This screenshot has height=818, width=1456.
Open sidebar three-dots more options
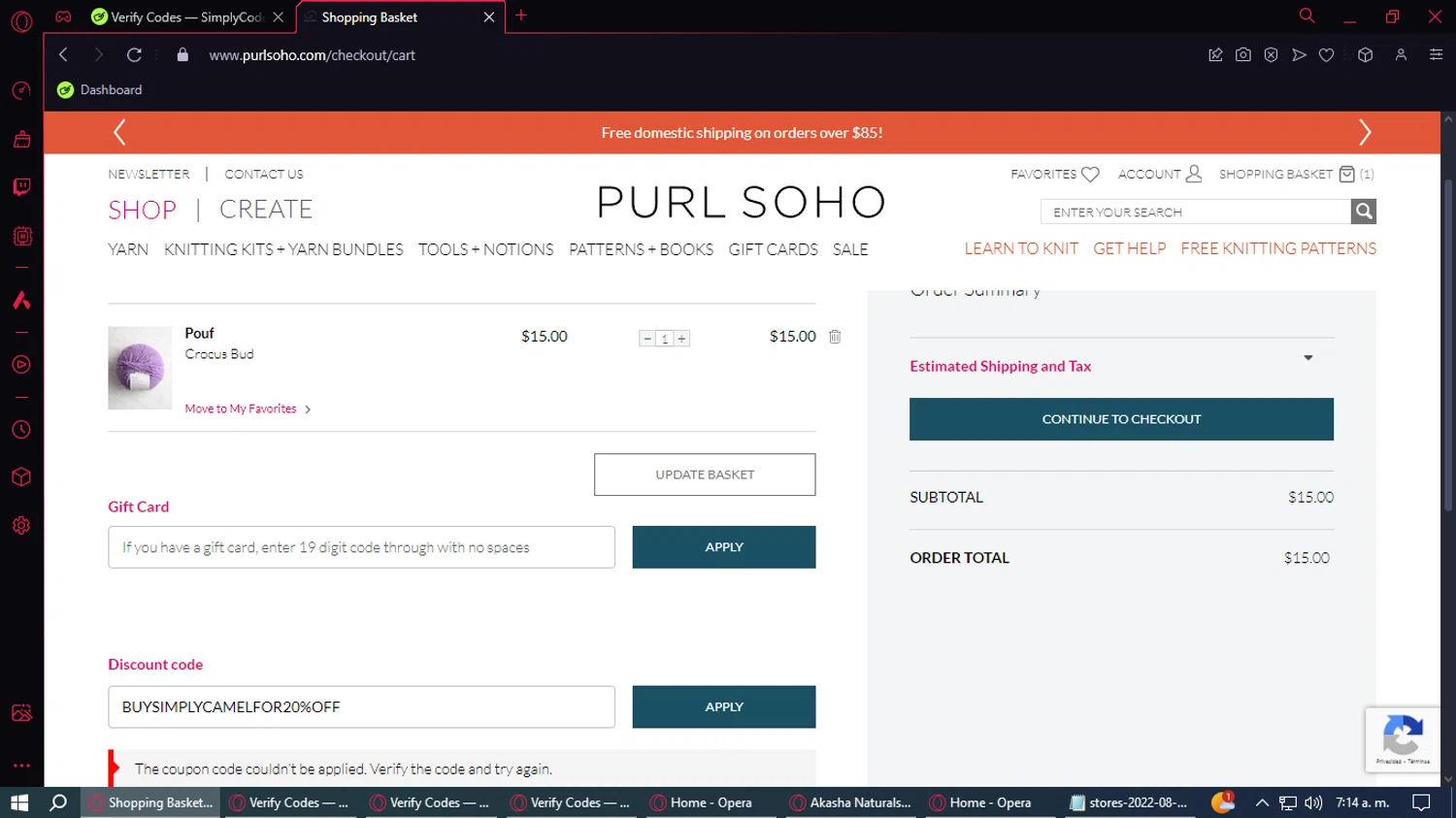coord(21,765)
